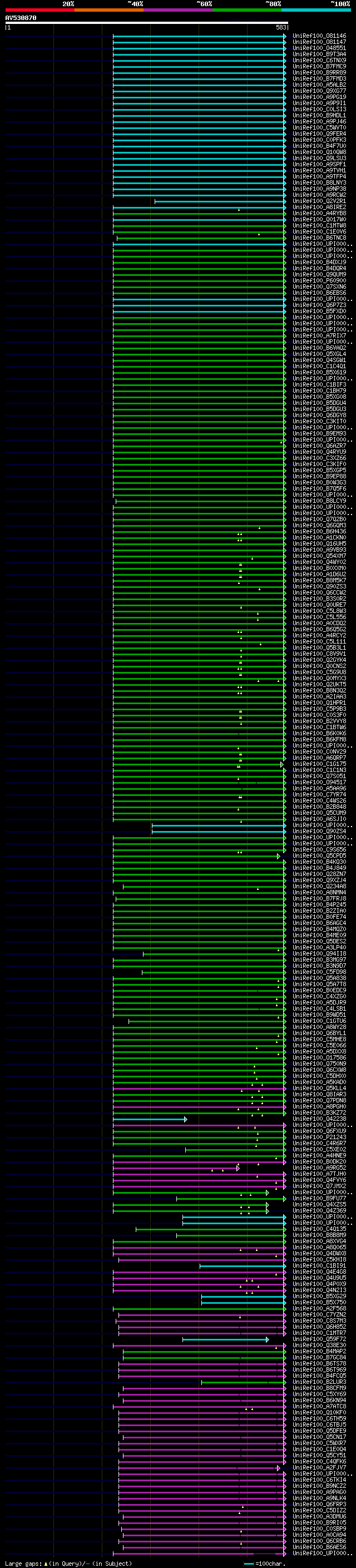Select the UniRef100_C6TNX9 label
The width and height of the screenshot is (356, 1568).
pos(319,60)
